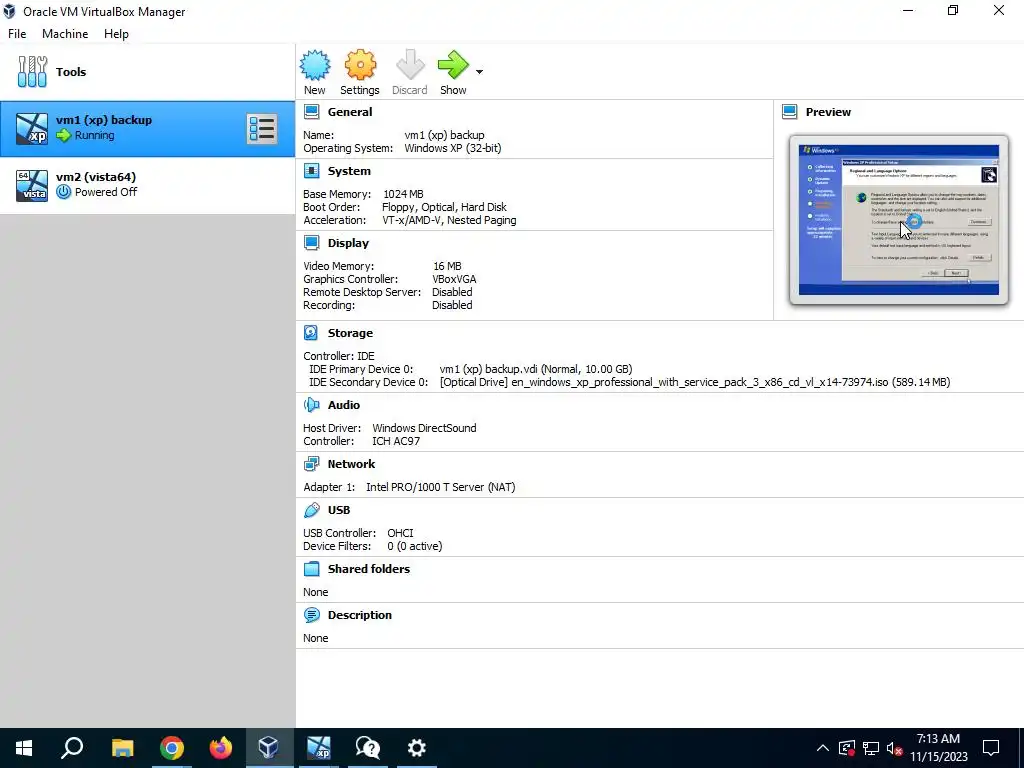Screen dimensions: 1024x768
Task: Click the muted volume tray icon
Action: (895, 748)
